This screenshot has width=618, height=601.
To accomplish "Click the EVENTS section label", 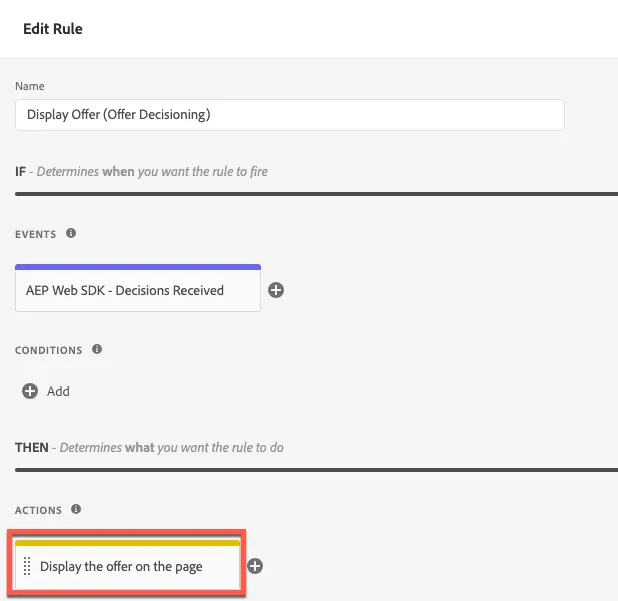I will [35, 234].
